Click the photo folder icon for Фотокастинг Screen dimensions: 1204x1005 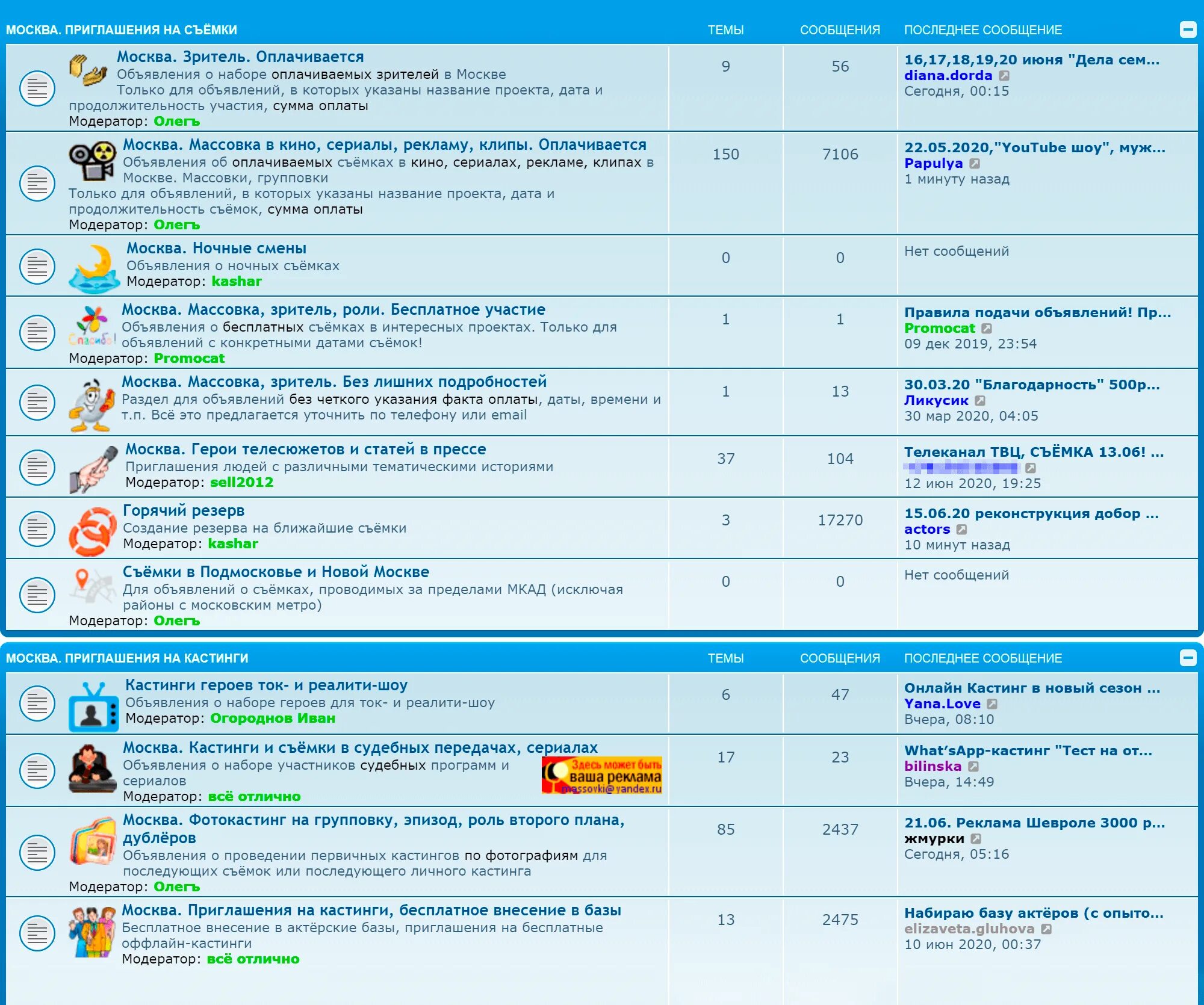92,841
